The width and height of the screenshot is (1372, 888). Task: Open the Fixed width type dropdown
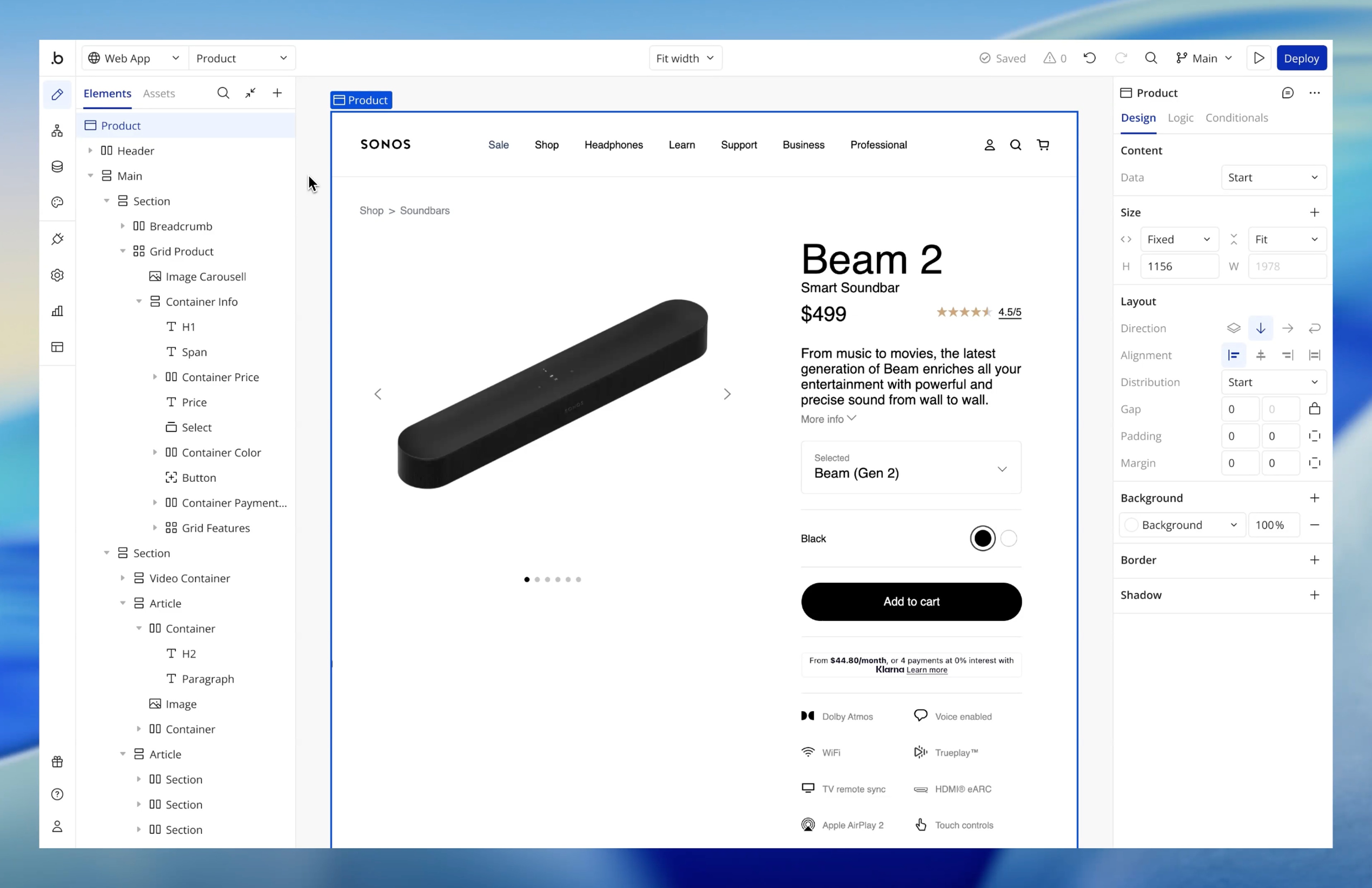(1179, 239)
